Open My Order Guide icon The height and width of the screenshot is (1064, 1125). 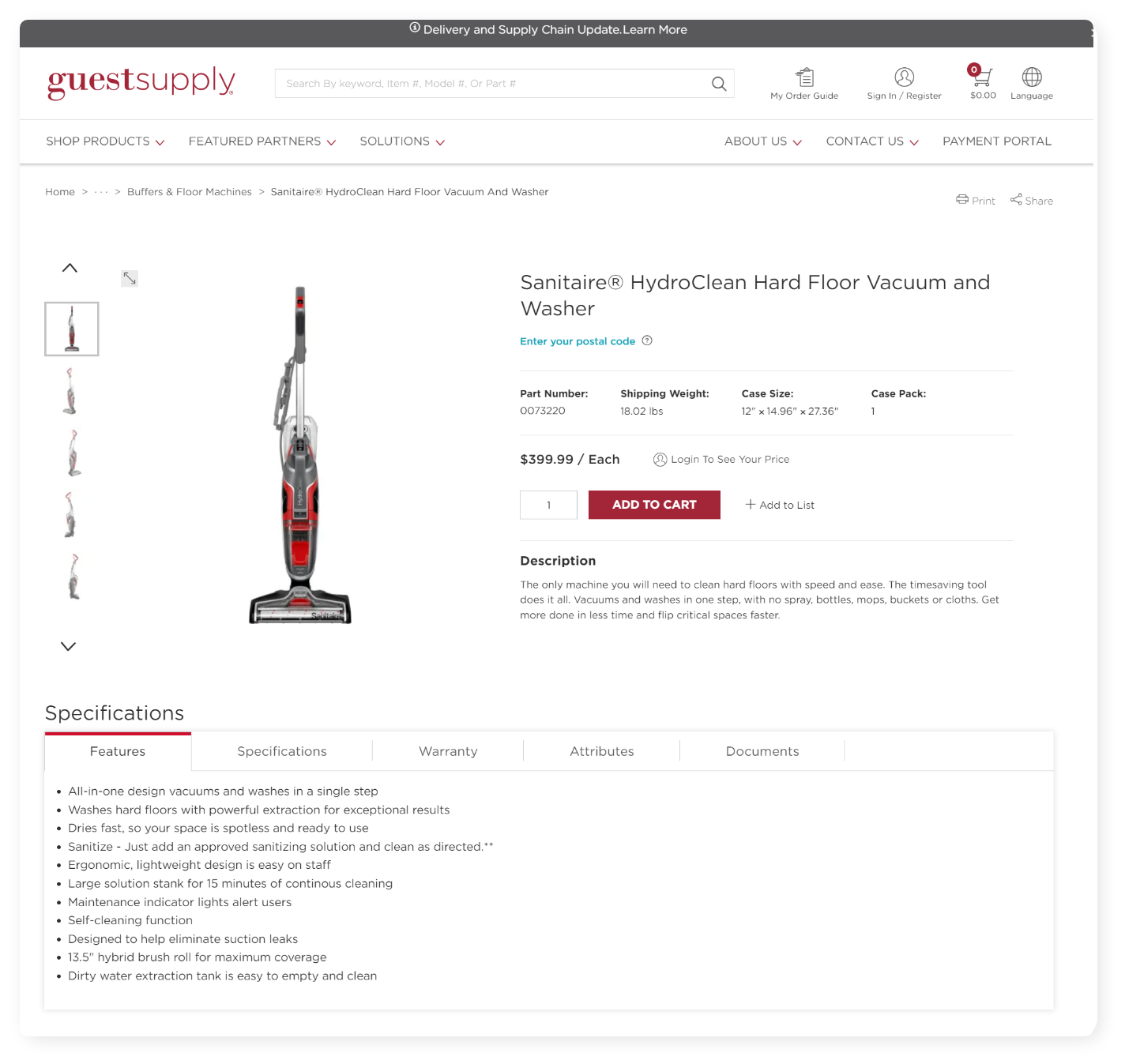click(x=804, y=77)
